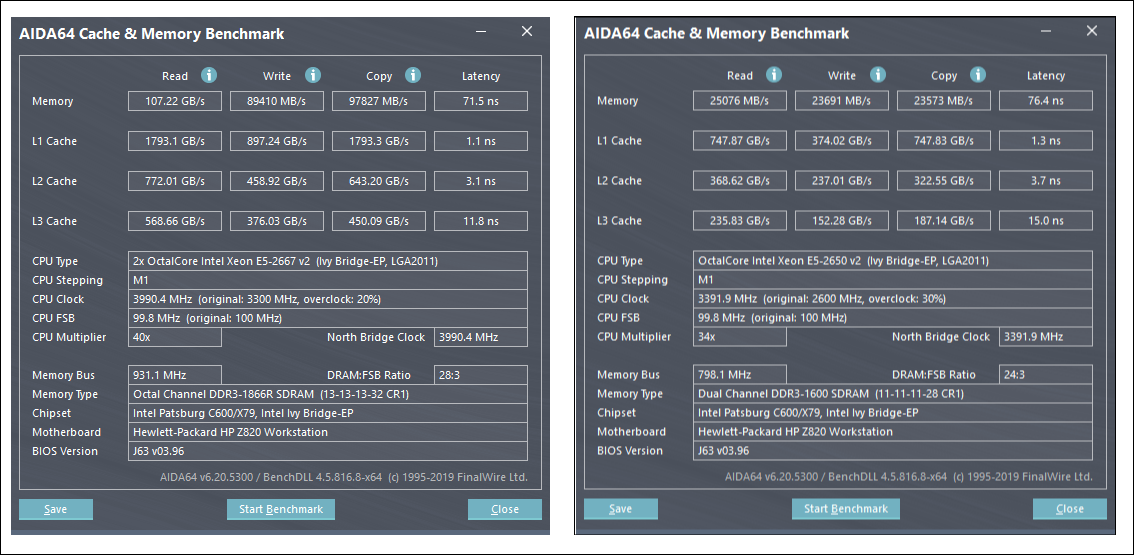The height and width of the screenshot is (555, 1134).
Task: Click the Write info icon in the left window
Action: pyautogui.click(x=313, y=76)
